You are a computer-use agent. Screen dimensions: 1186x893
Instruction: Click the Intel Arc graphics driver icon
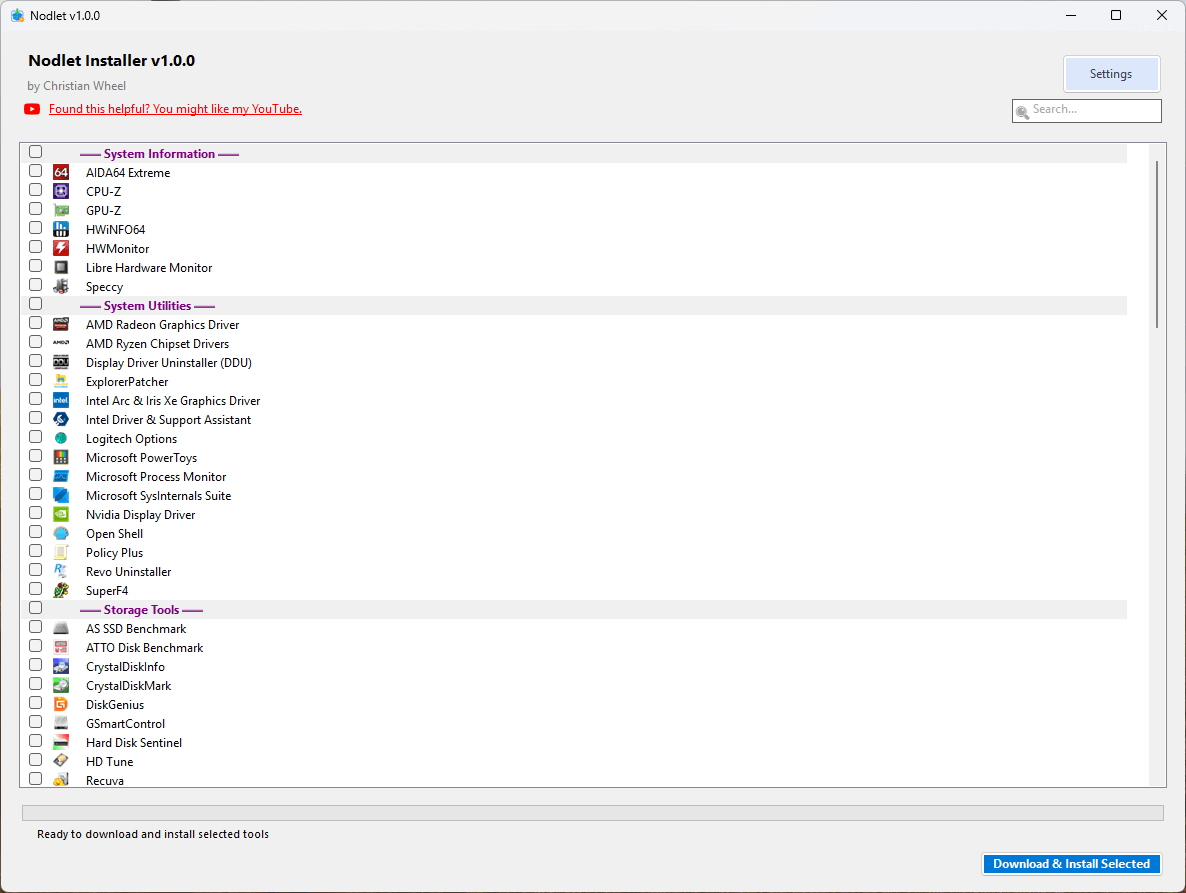point(61,401)
